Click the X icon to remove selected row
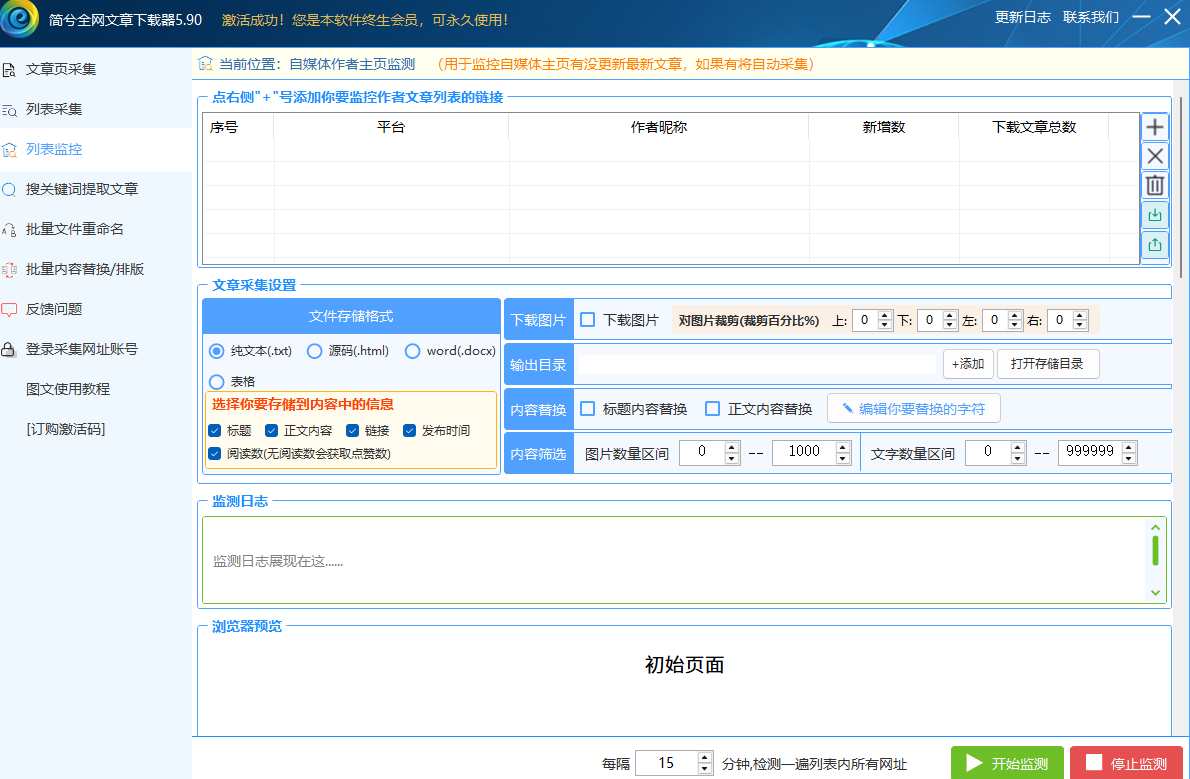Viewport: 1190px width, 779px height. (1155, 156)
